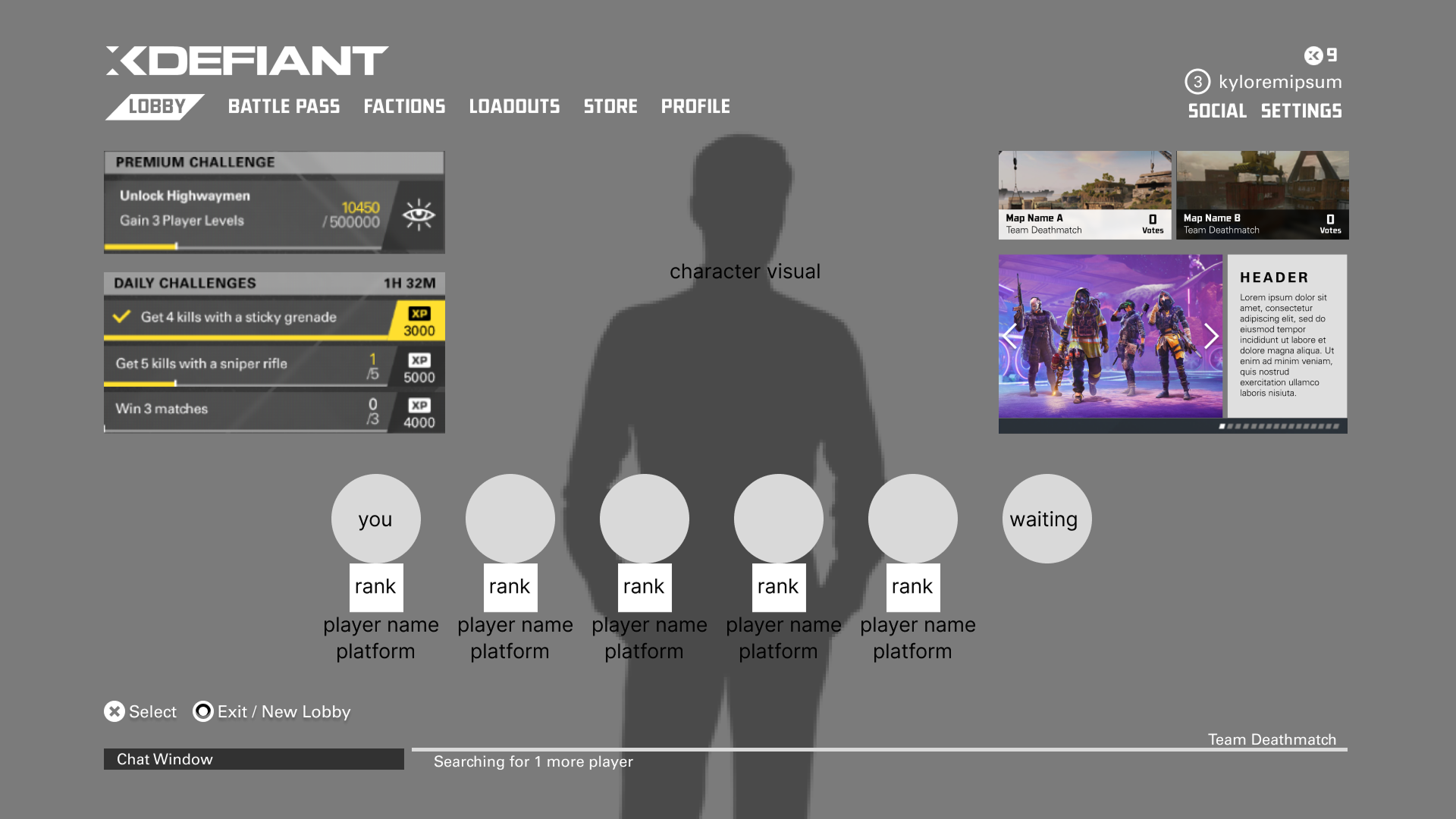
Task: Click the XDefiant logo
Action: tap(246, 61)
